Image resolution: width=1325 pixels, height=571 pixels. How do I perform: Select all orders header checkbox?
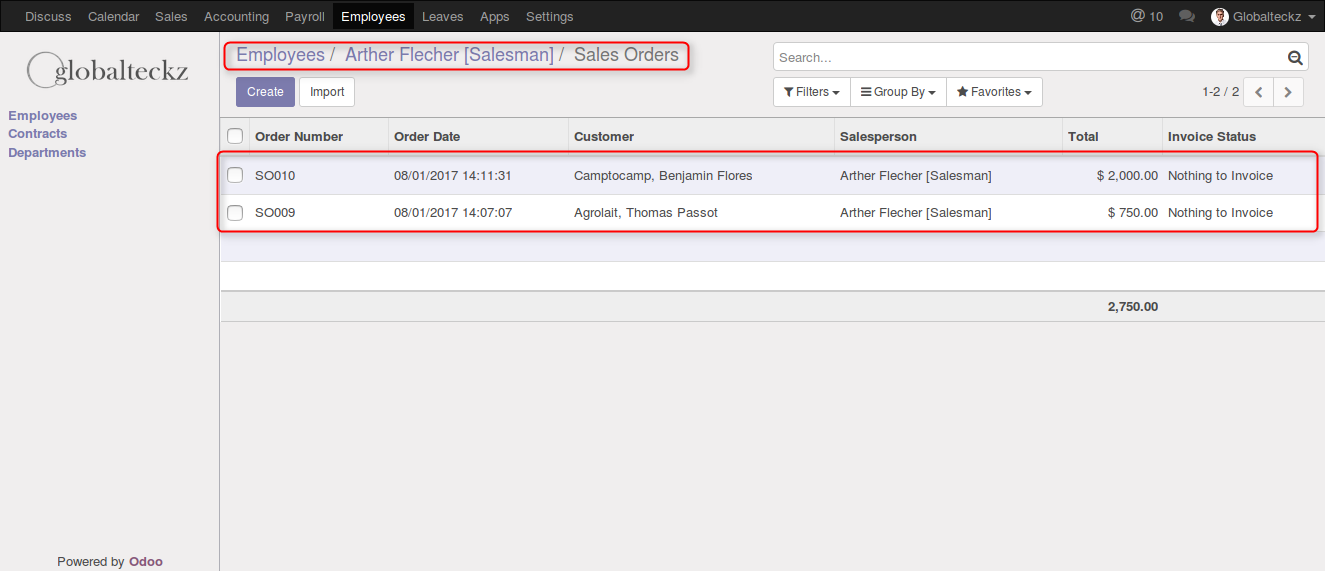[x=235, y=136]
